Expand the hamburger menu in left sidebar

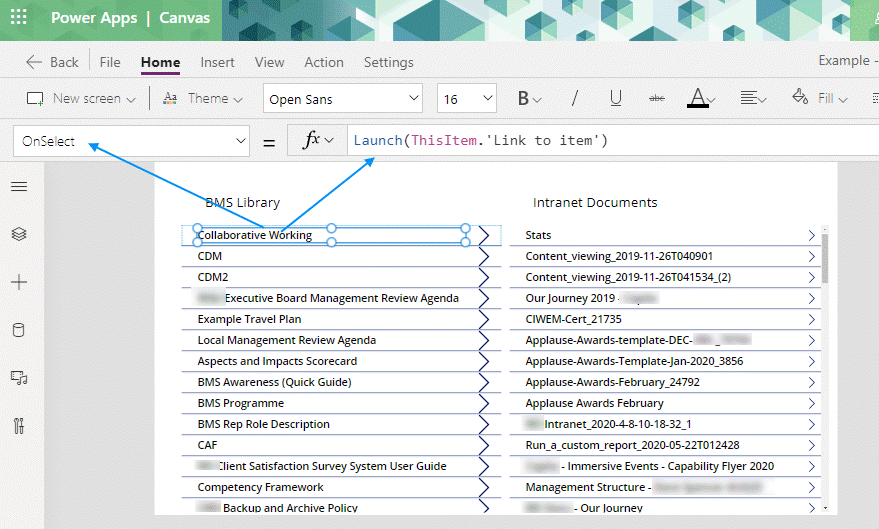point(19,187)
